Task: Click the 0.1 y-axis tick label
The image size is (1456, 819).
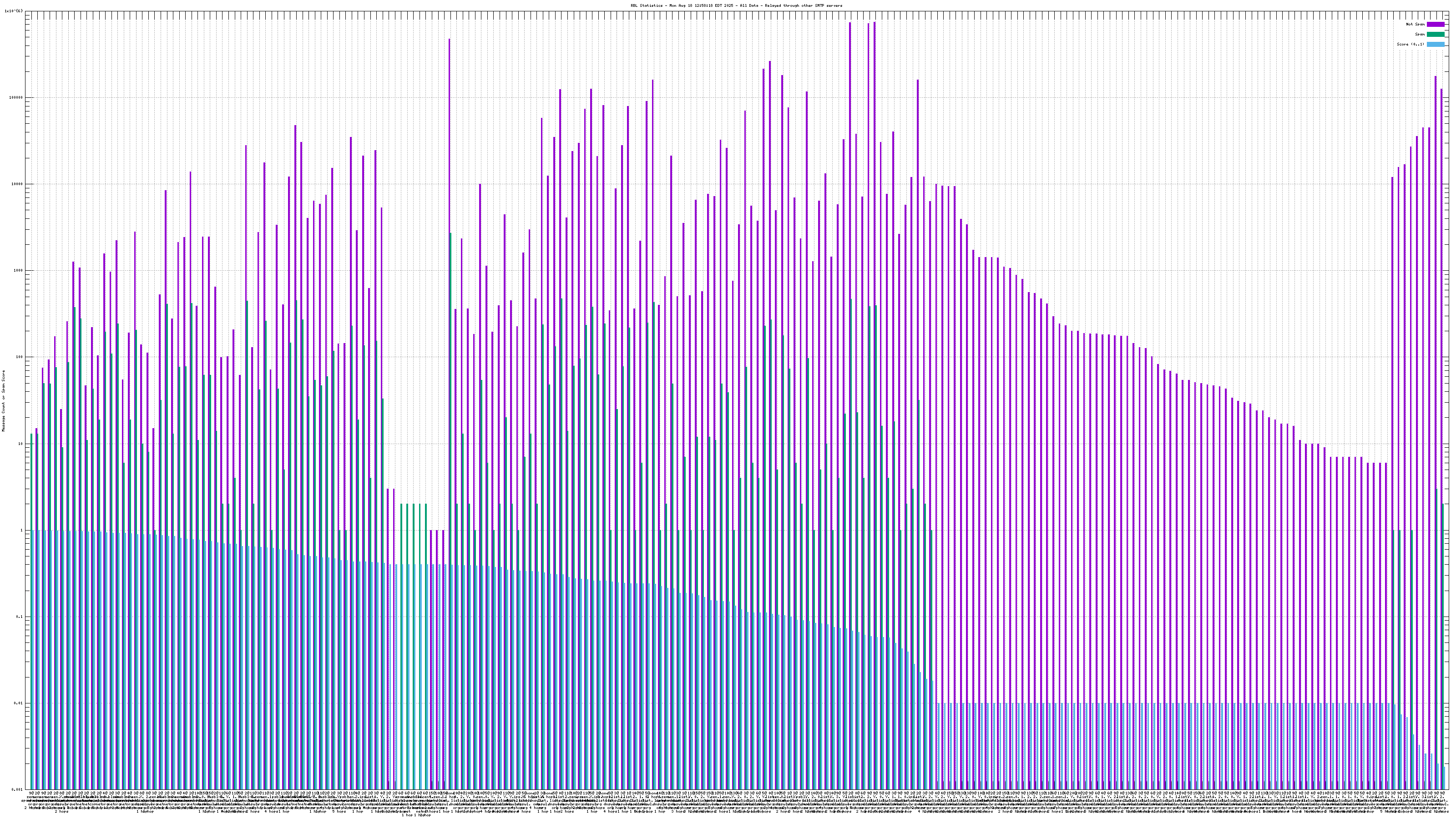Action: tap(20, 617)
